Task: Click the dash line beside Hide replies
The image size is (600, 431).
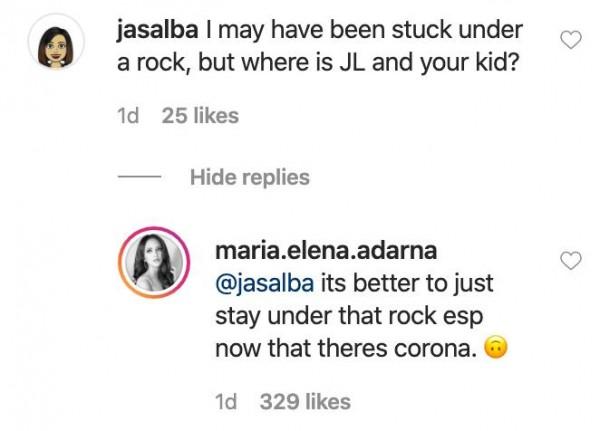Action: coord(138,178)
